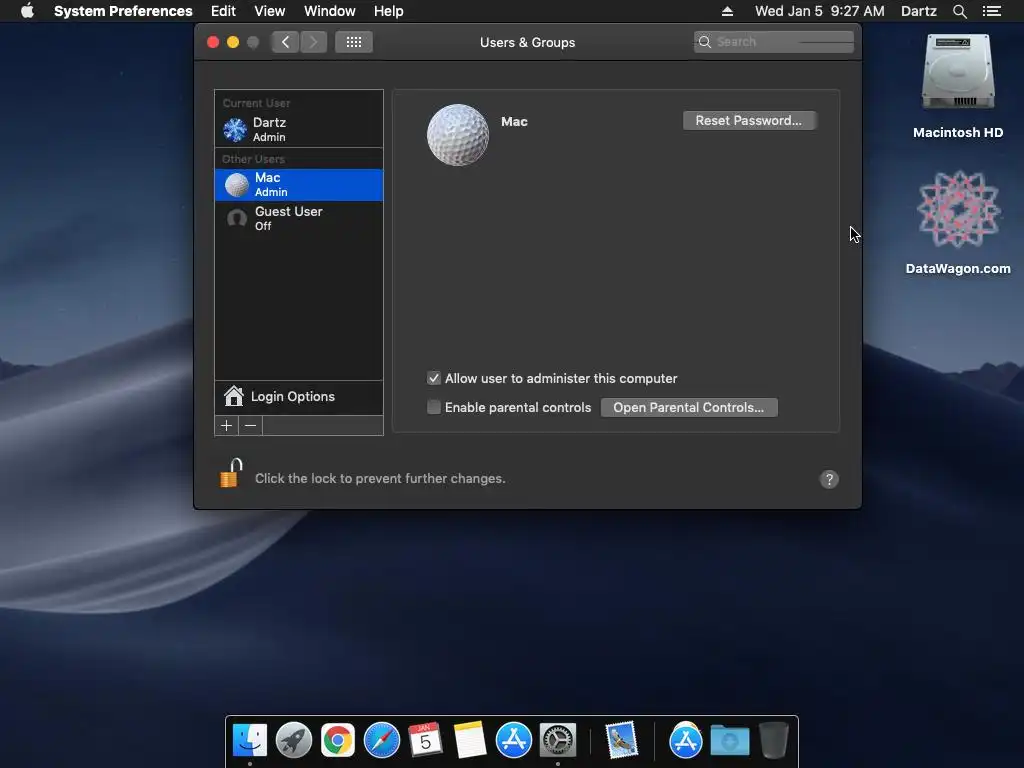Screen dimensions: 1024x768
Task: Toggle Allow user to administer this computer
Action: pyautogui.click(x=434, y=378)
